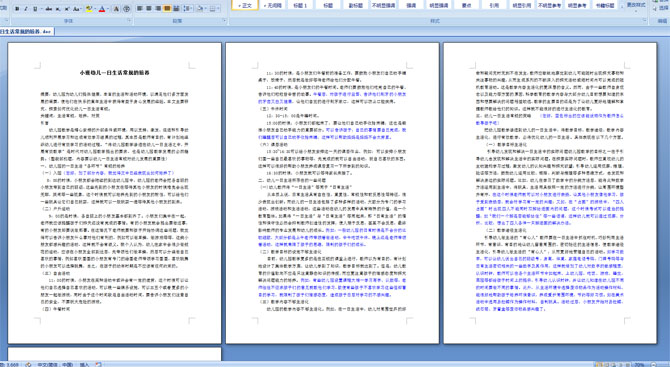Click the enclosed character icon
Image resolution: width=670 pixels, height=367 pixels.
(x=126, y=9)
